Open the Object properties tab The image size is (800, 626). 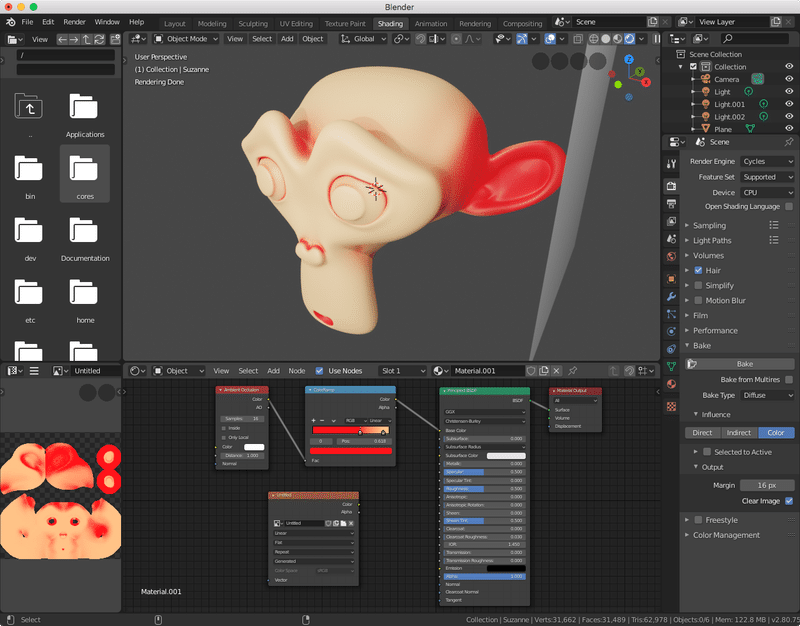[671, 279]
